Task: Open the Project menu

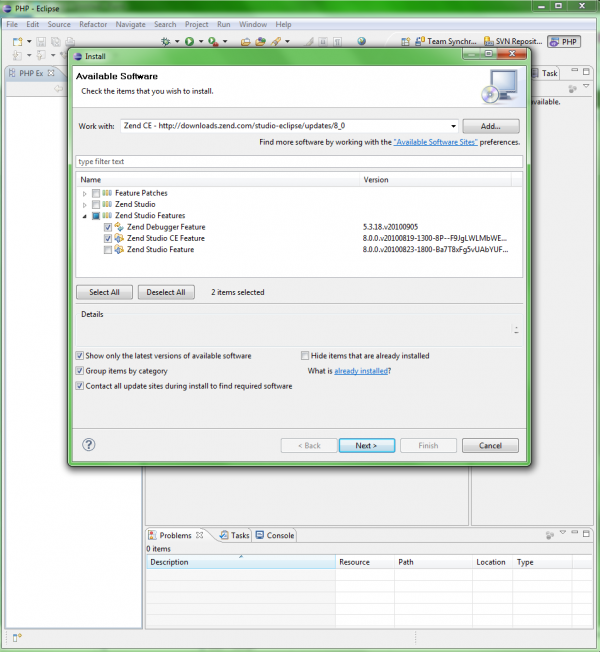Action: point(197,24)
